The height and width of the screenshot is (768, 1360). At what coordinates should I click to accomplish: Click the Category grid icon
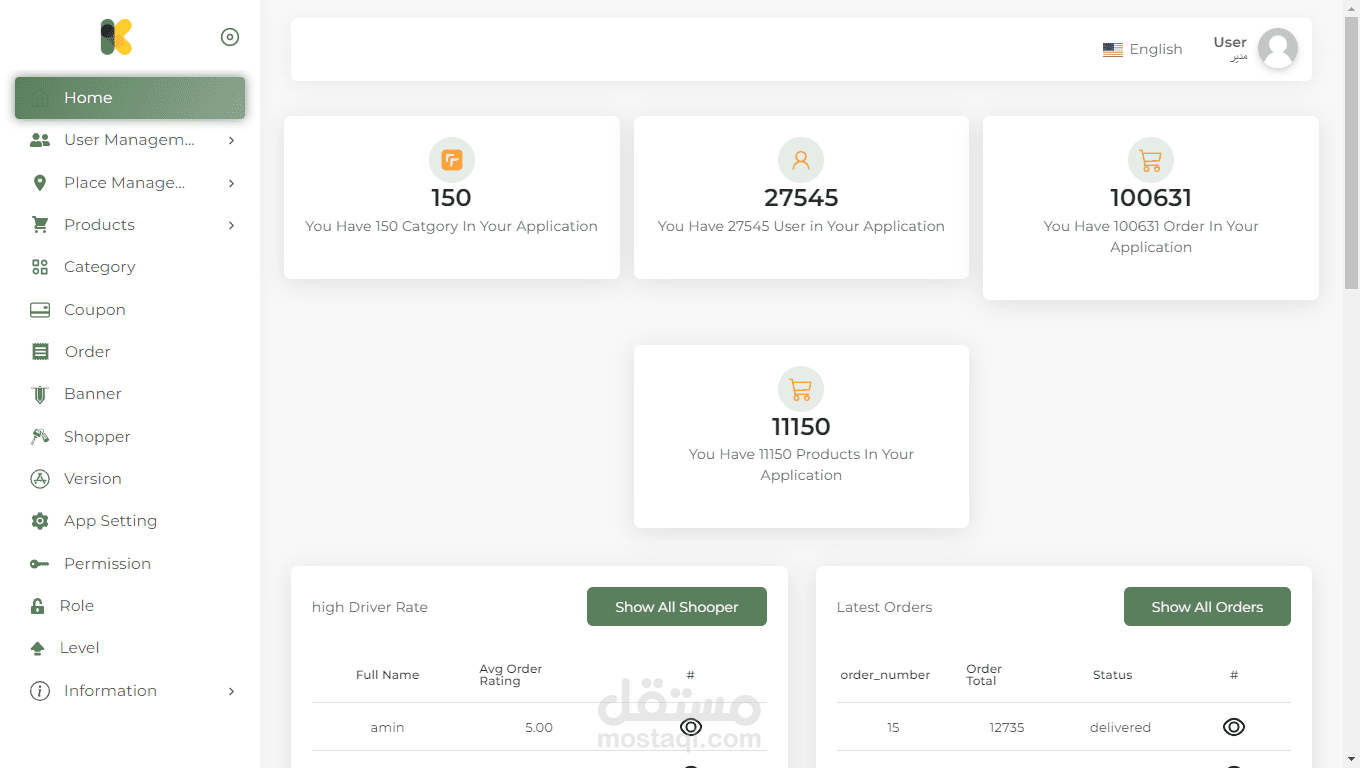pyautogui.click(x=40, y=267)
